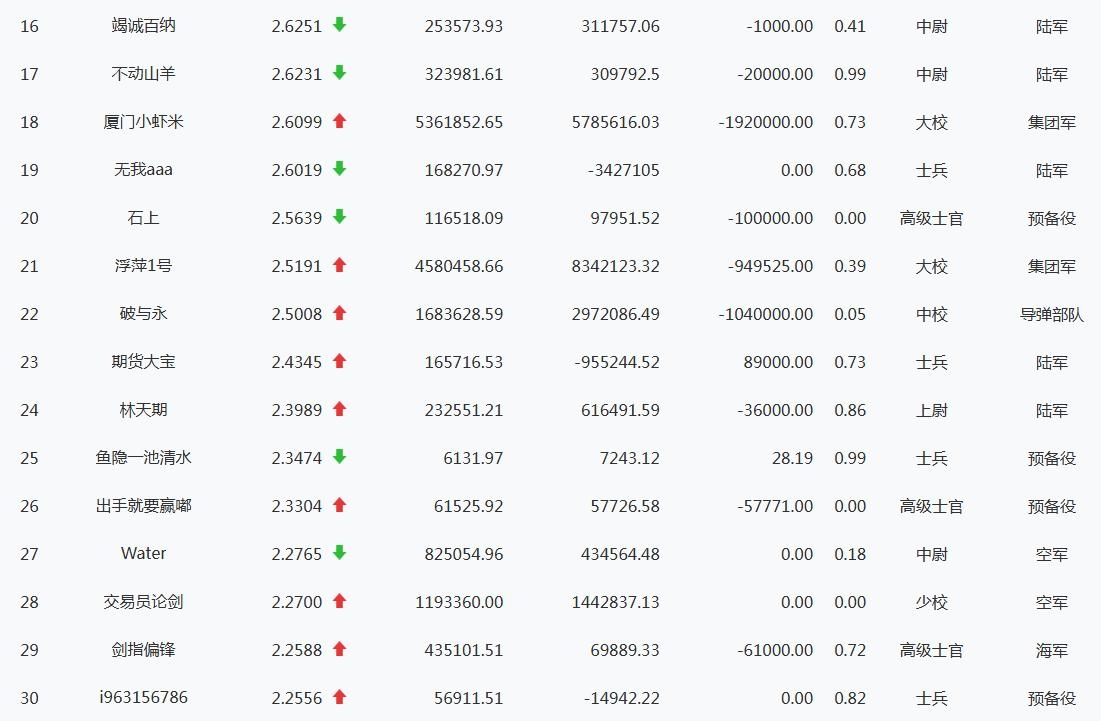Viewport: 1101px width, 721px height.
Task: Click 导弹部队 label in 破与永 row
Action: pyautogui.click(x=1051, y=314)
